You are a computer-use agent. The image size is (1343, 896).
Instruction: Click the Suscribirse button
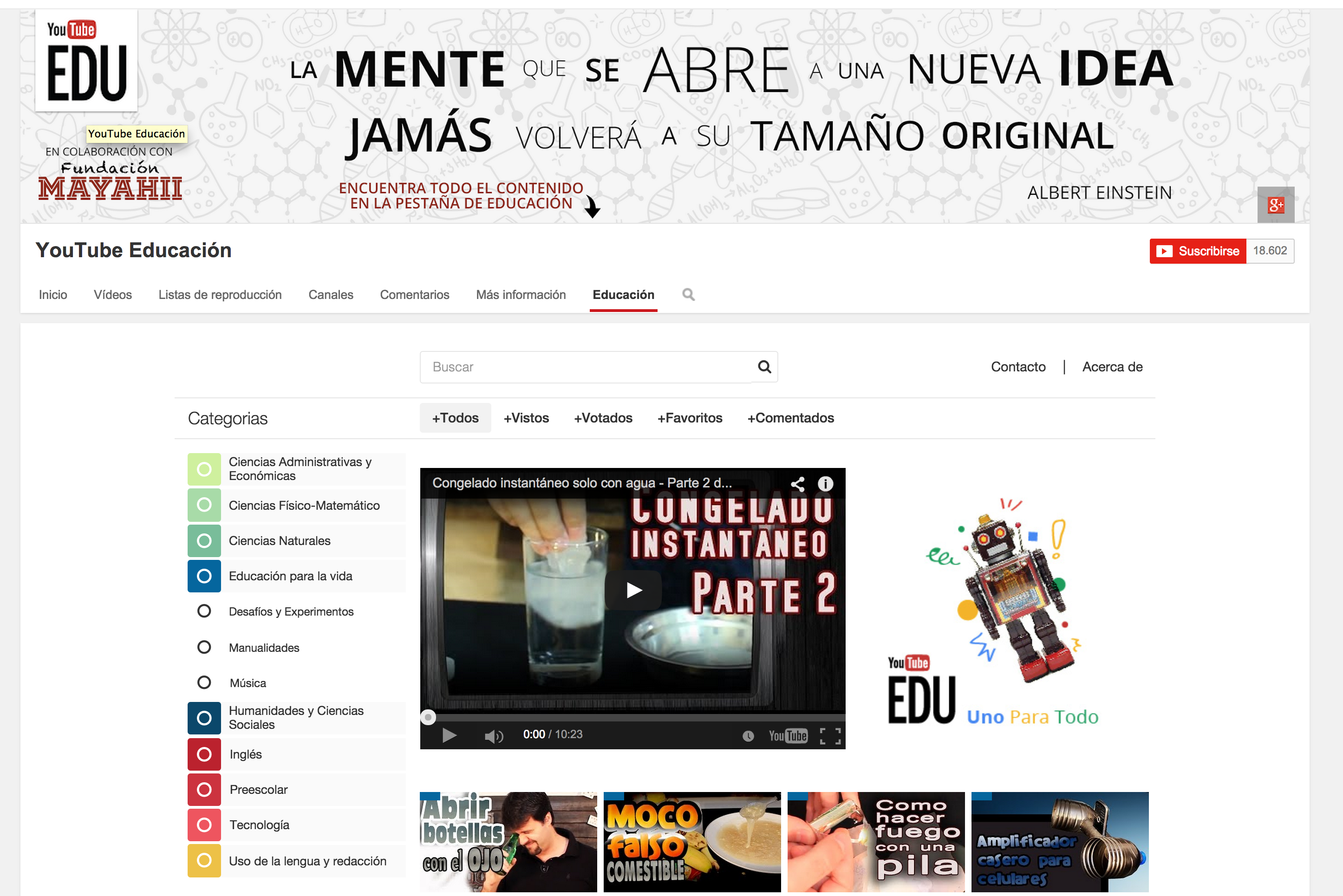[x=1198, y=252]
